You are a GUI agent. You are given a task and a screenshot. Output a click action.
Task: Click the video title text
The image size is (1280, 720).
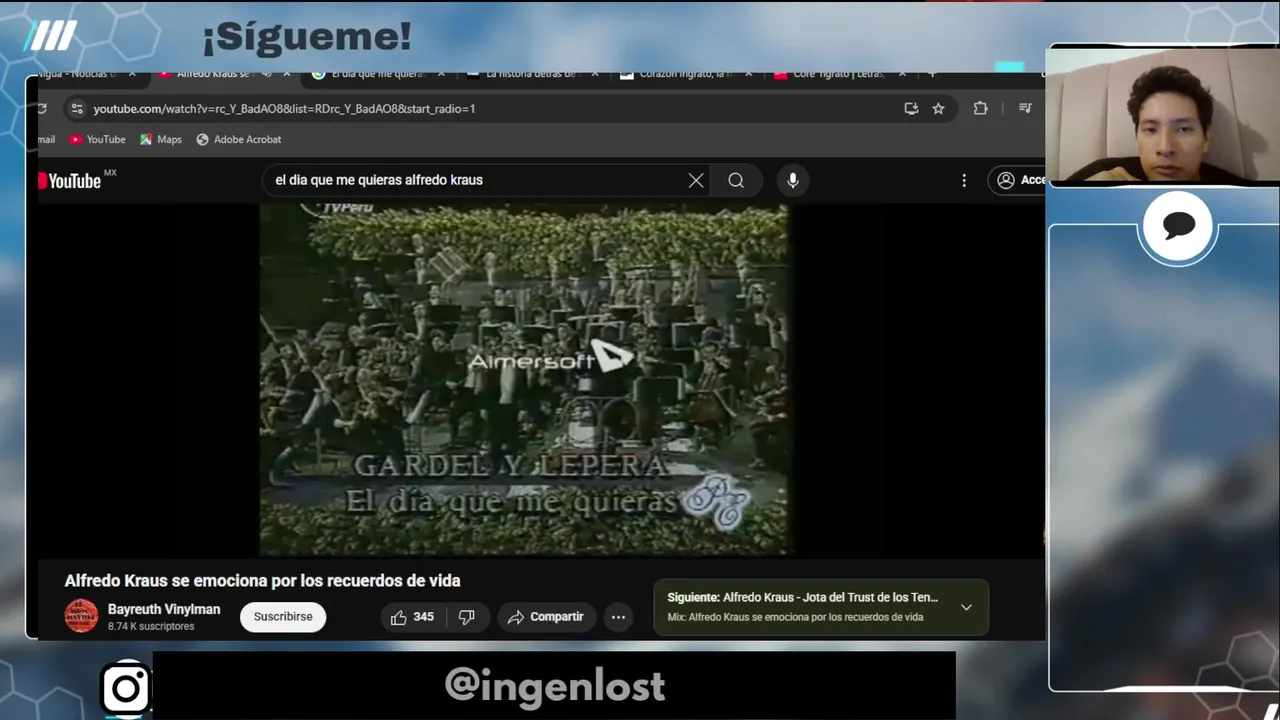(262, 581)
